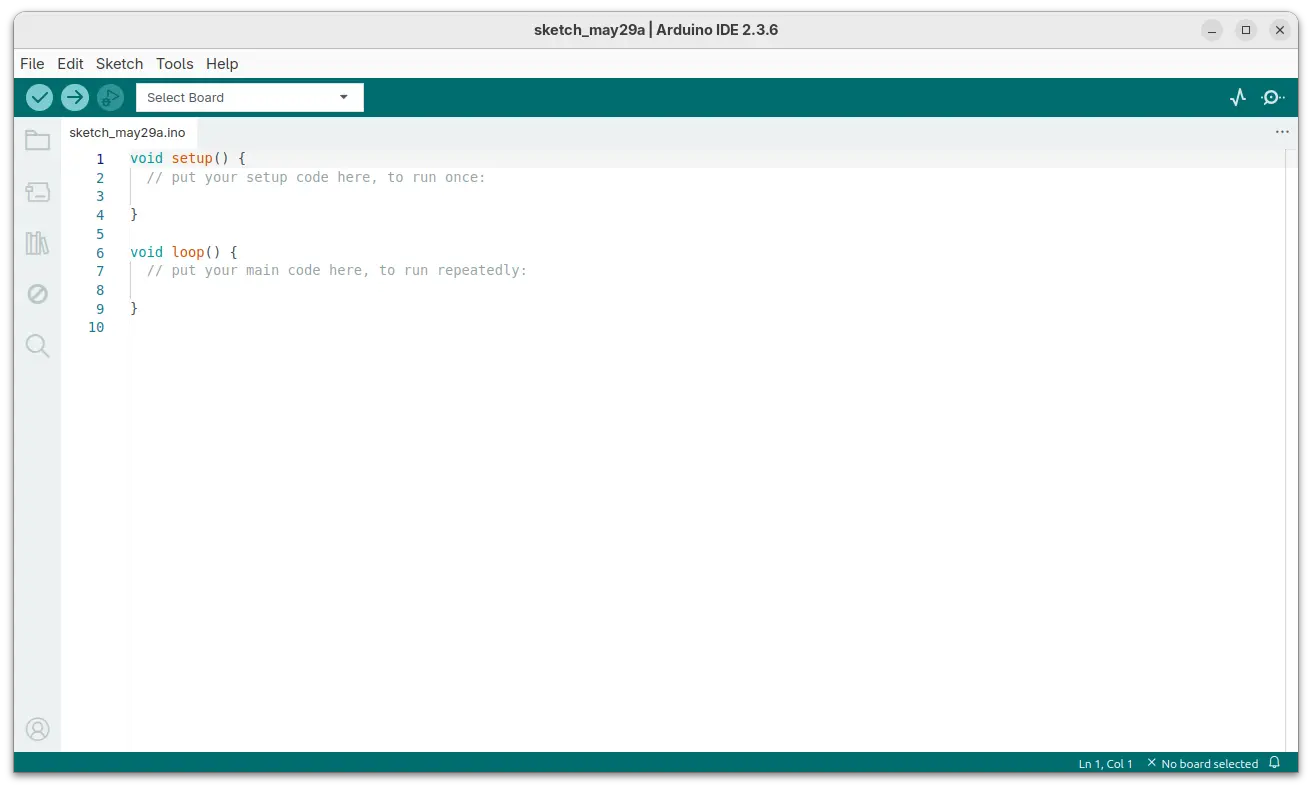Screen dimensions: 1312x789
Task: Click the Ln 1, Col 1 status
Action: click(x=1105, y=764)
